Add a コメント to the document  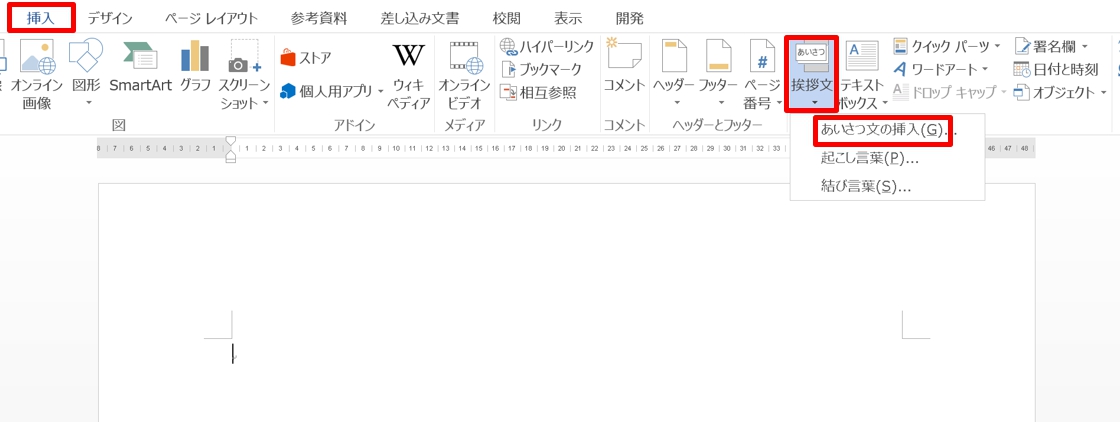(624, 60)
